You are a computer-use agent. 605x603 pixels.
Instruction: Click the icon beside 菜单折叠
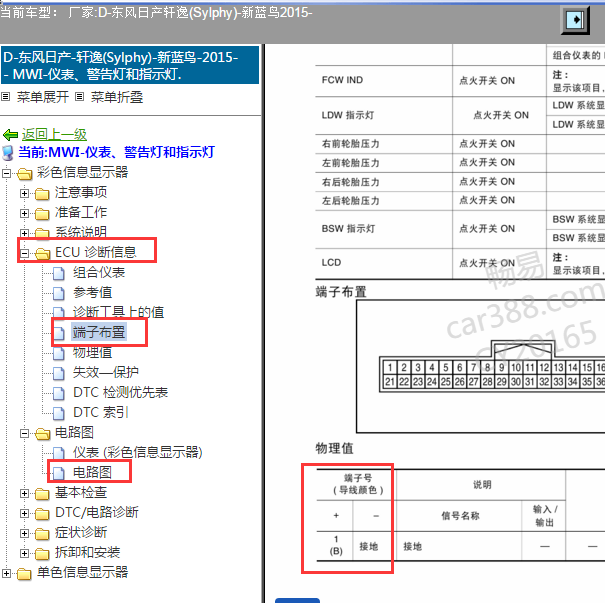click(79, 96)
